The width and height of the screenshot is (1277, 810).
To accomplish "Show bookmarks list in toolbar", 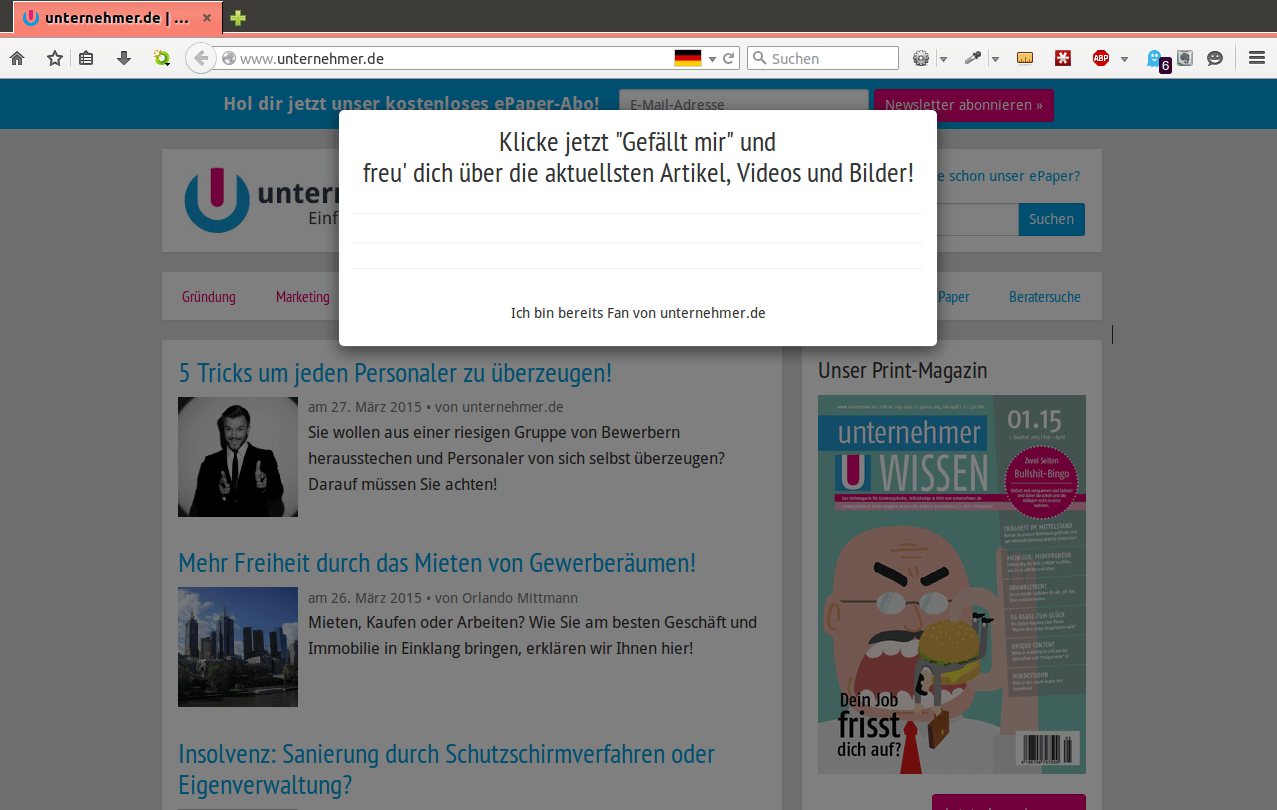I will (87, 59).
